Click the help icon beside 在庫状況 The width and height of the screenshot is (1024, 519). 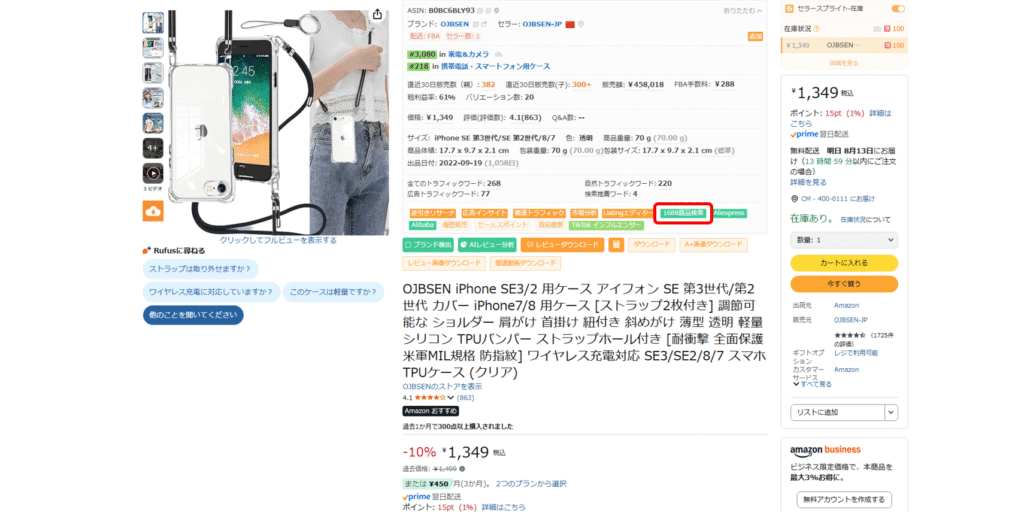tap(816, 29)
